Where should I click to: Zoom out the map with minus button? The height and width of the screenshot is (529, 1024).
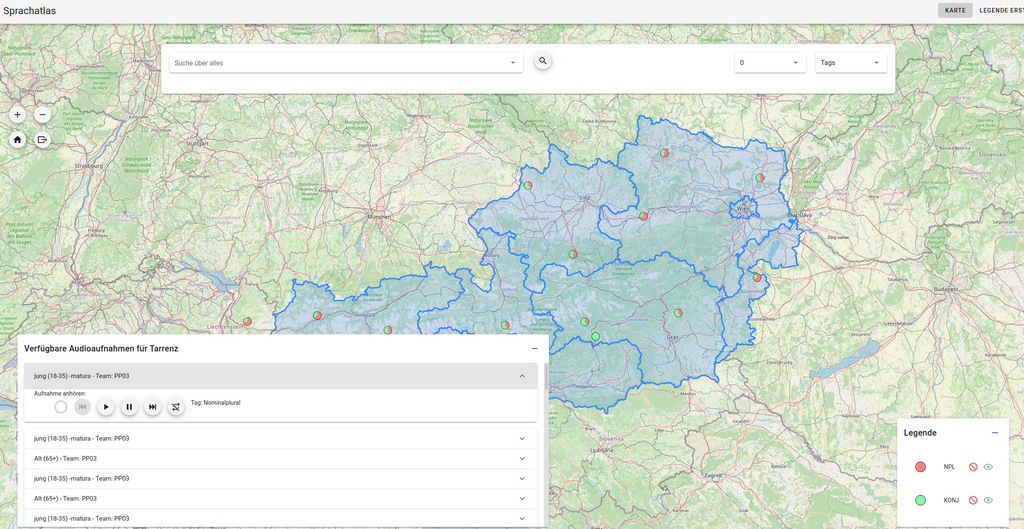pyautogui.click(x=42, y=115)
